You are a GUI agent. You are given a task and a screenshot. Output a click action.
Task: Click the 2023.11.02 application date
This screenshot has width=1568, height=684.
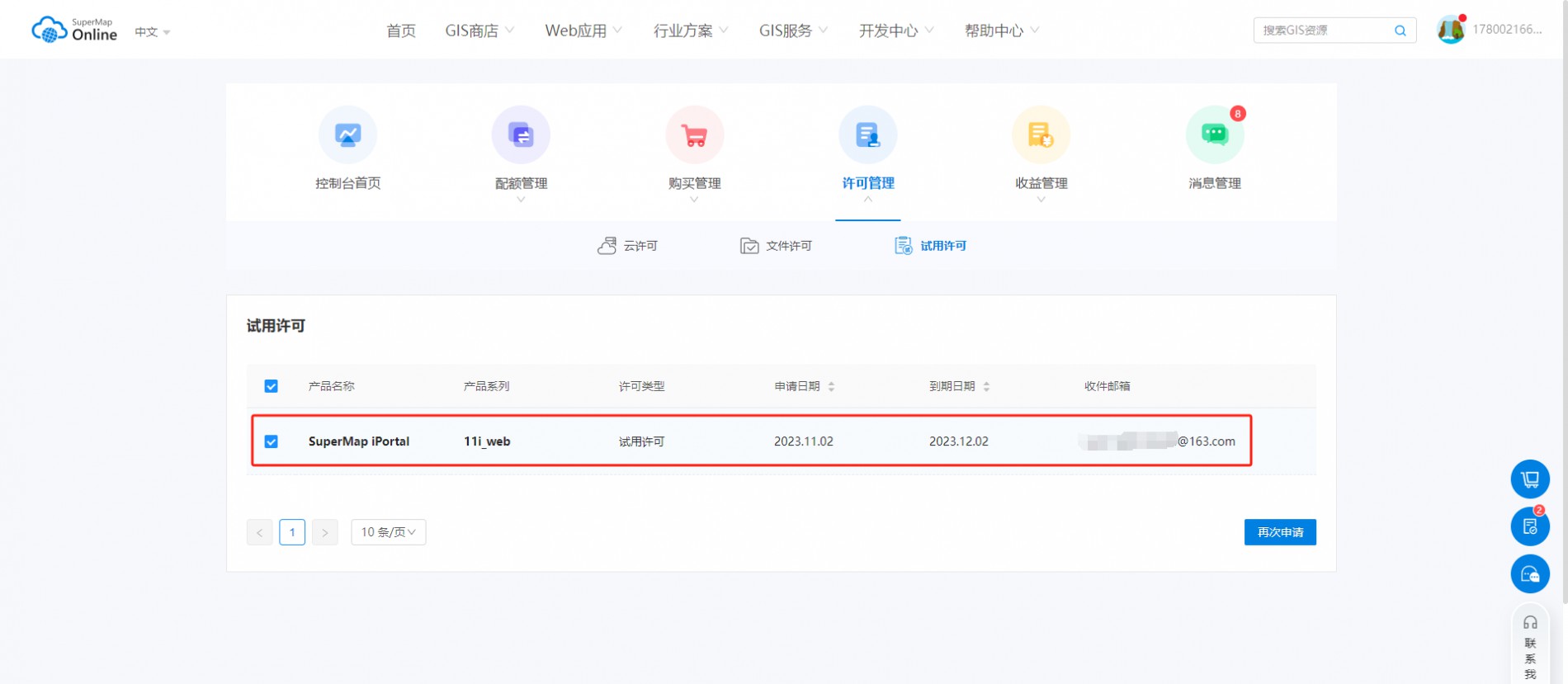[804, 441]
